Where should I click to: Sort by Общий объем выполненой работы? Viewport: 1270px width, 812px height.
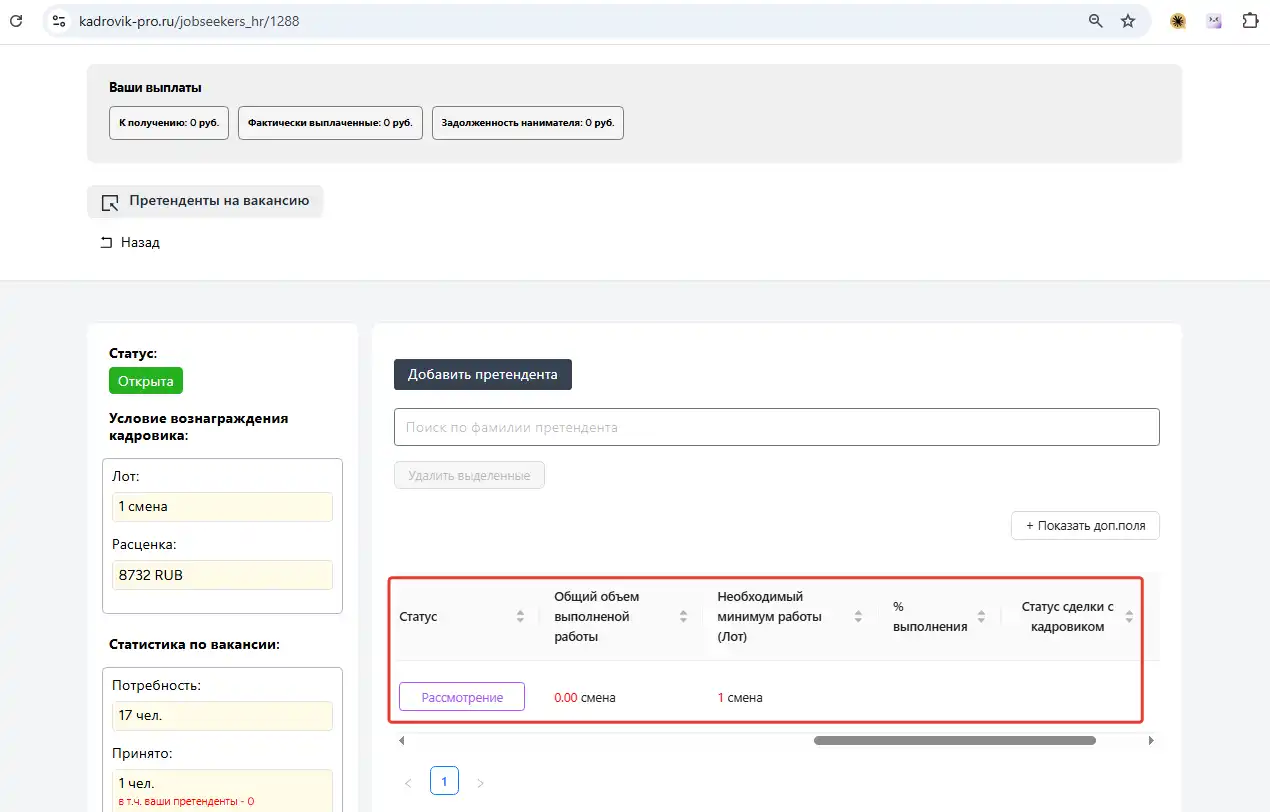(683, 617)
